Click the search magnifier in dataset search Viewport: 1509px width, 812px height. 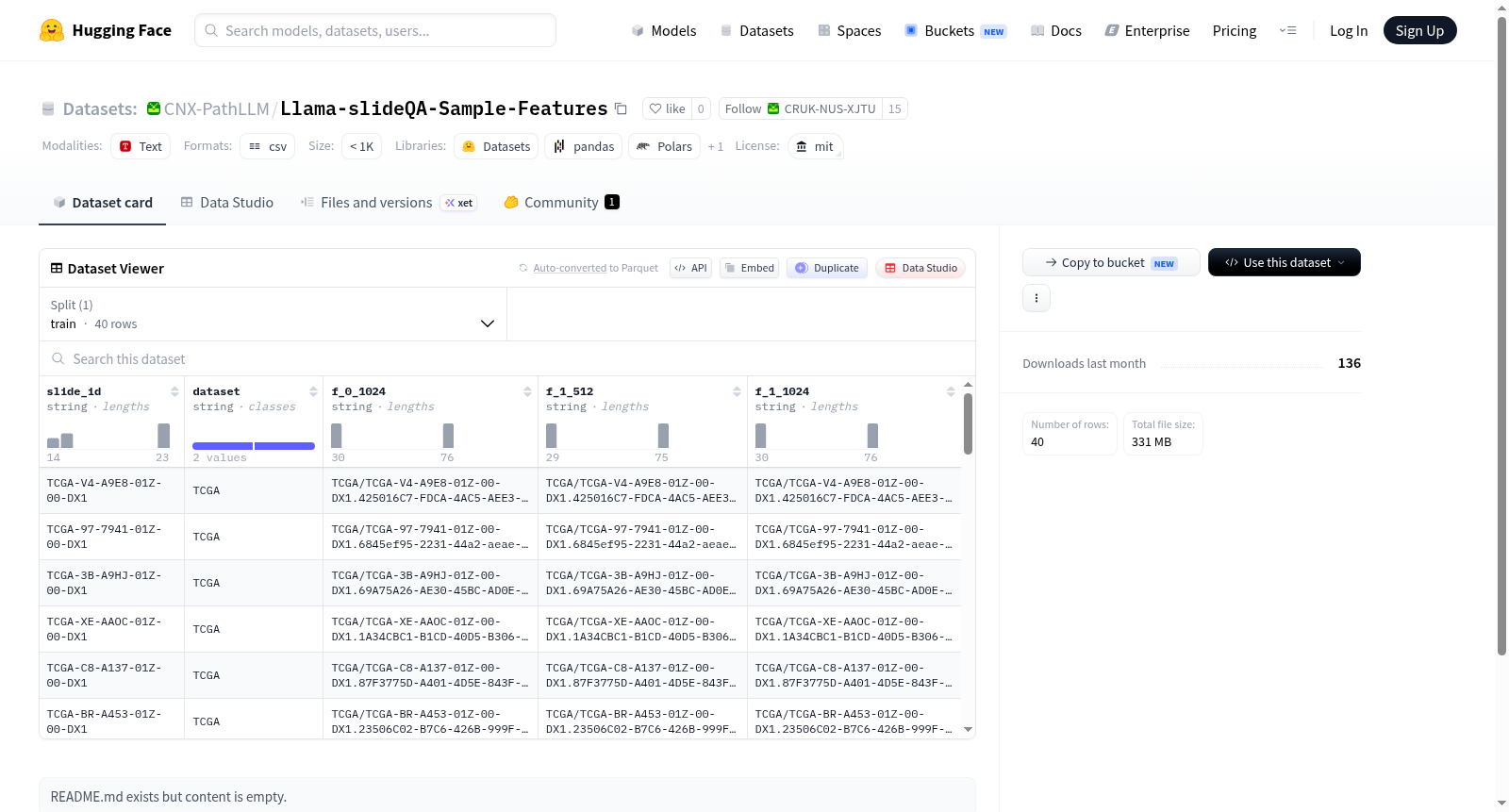click(58, 359)
